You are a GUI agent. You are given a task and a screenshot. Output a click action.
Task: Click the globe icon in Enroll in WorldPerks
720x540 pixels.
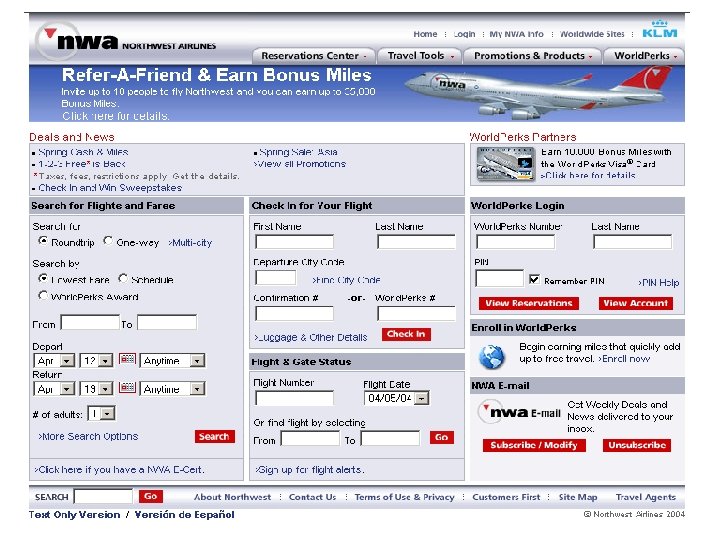(x=491, y=356)
